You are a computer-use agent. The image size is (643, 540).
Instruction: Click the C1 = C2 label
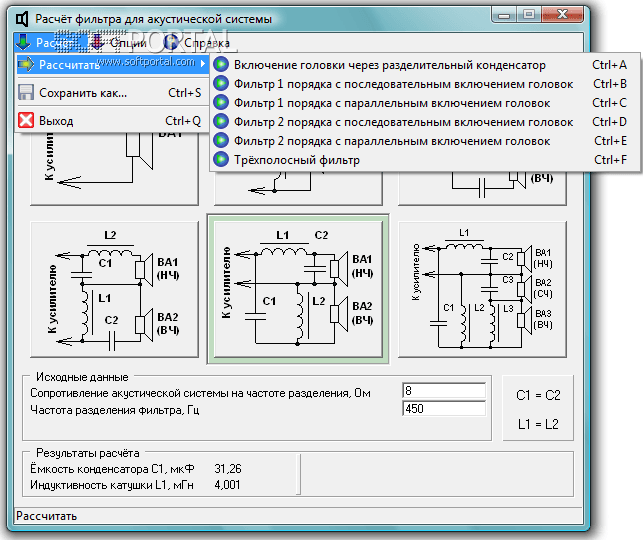click(538, 395)
